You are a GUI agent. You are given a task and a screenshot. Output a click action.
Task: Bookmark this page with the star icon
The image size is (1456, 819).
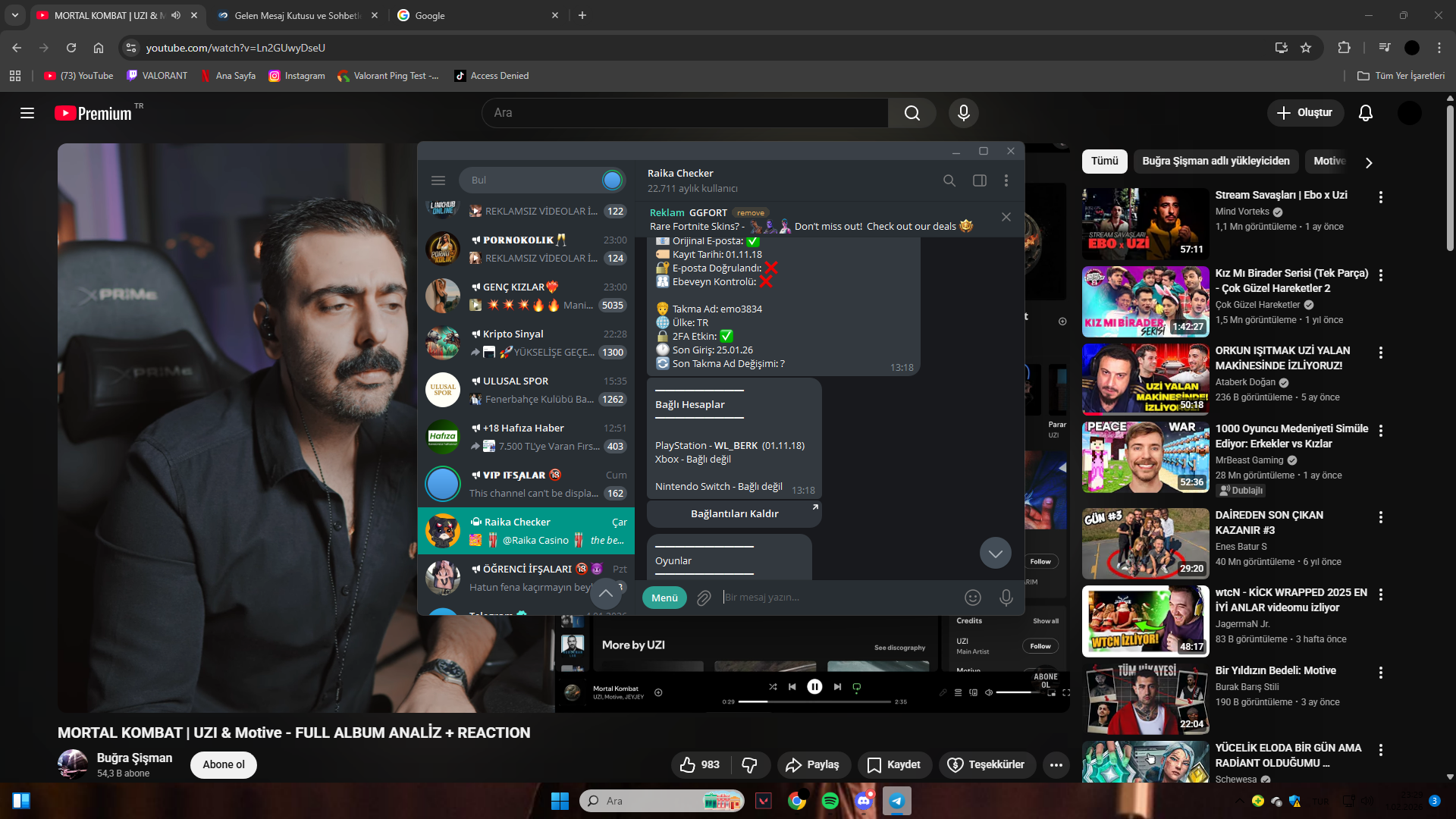1306,48
